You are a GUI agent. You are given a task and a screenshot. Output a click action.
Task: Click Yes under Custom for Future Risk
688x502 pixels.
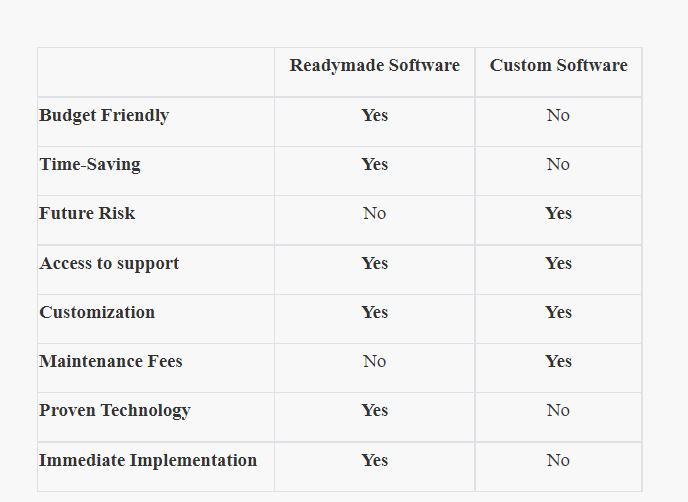(x=558, y=213)
